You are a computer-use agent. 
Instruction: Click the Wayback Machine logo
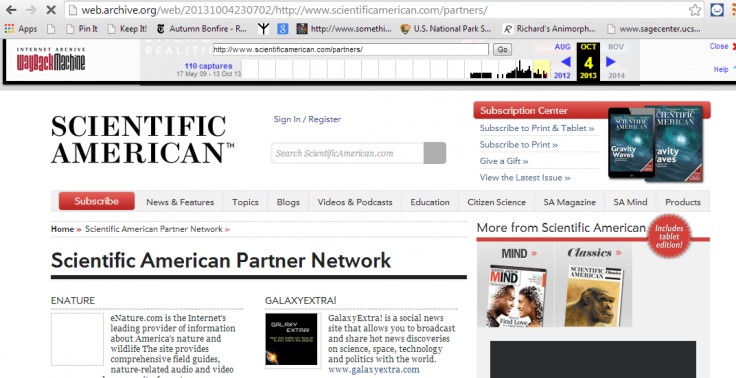[51, 60]
